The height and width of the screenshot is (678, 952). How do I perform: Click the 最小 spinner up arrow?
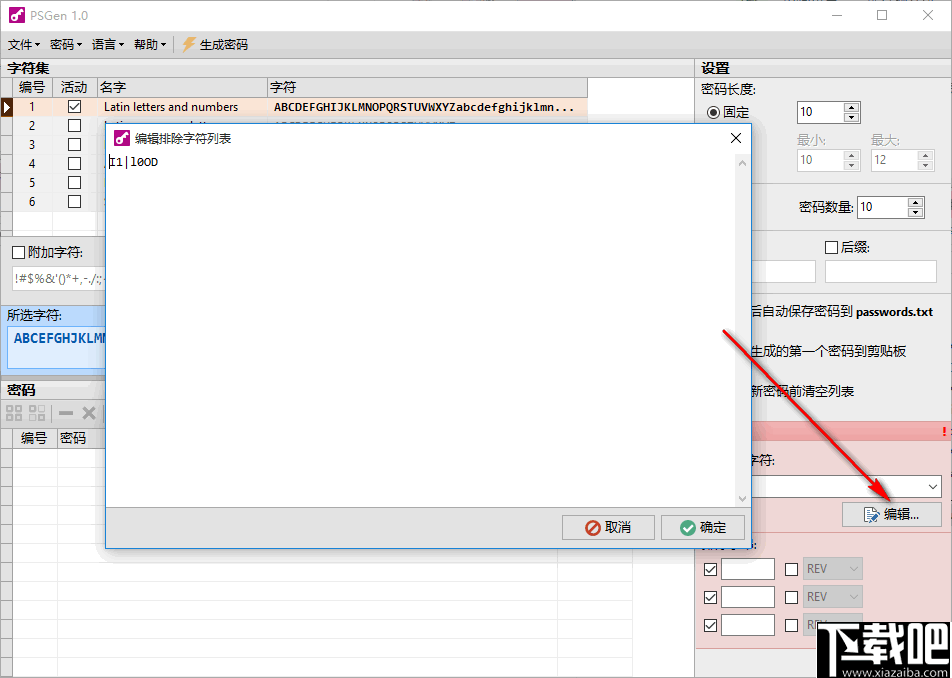point(852,155)
